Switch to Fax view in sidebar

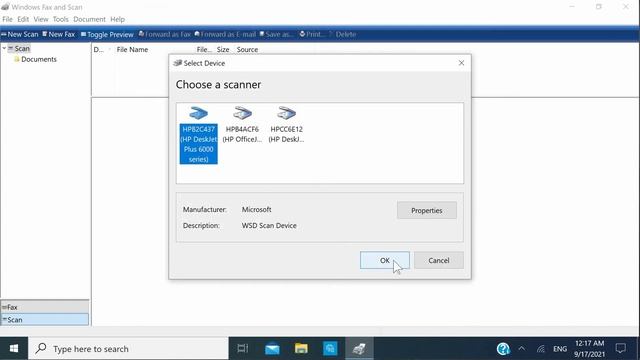click(44, 307)
